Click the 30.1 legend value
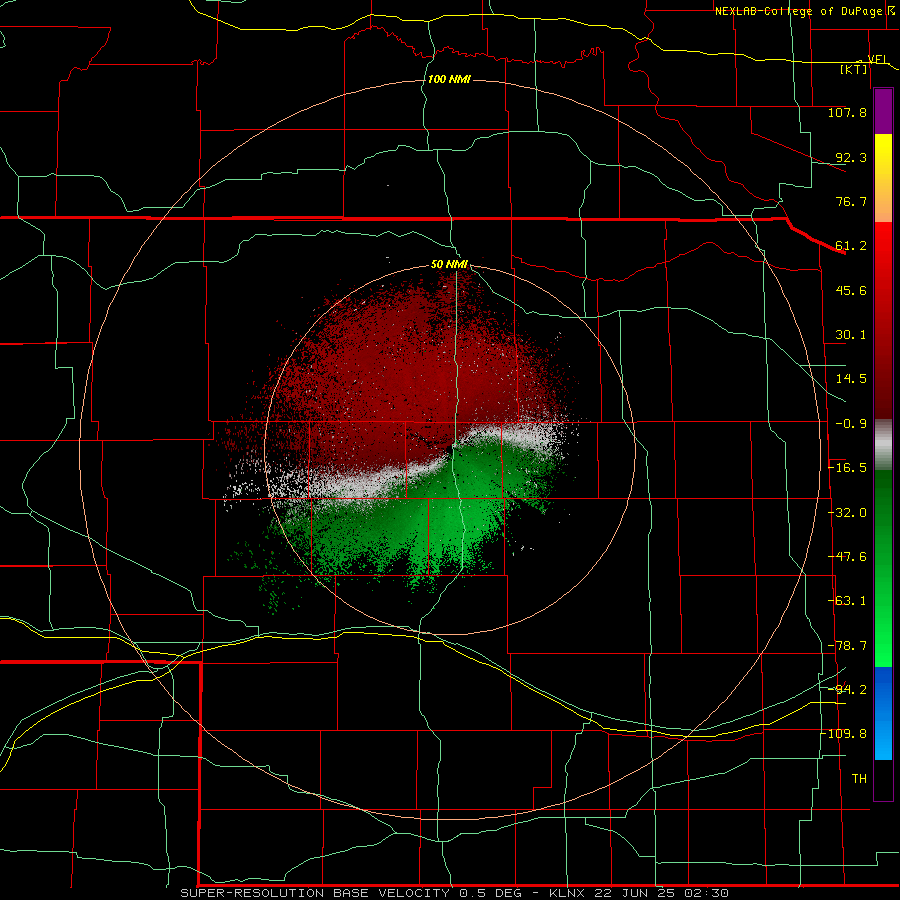 point(851,335)
